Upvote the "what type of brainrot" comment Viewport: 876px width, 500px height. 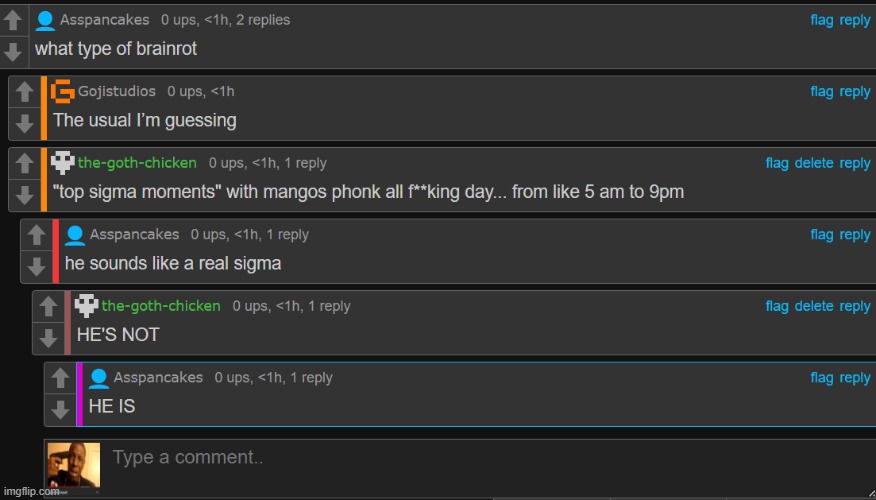click(x=13, y=20)
